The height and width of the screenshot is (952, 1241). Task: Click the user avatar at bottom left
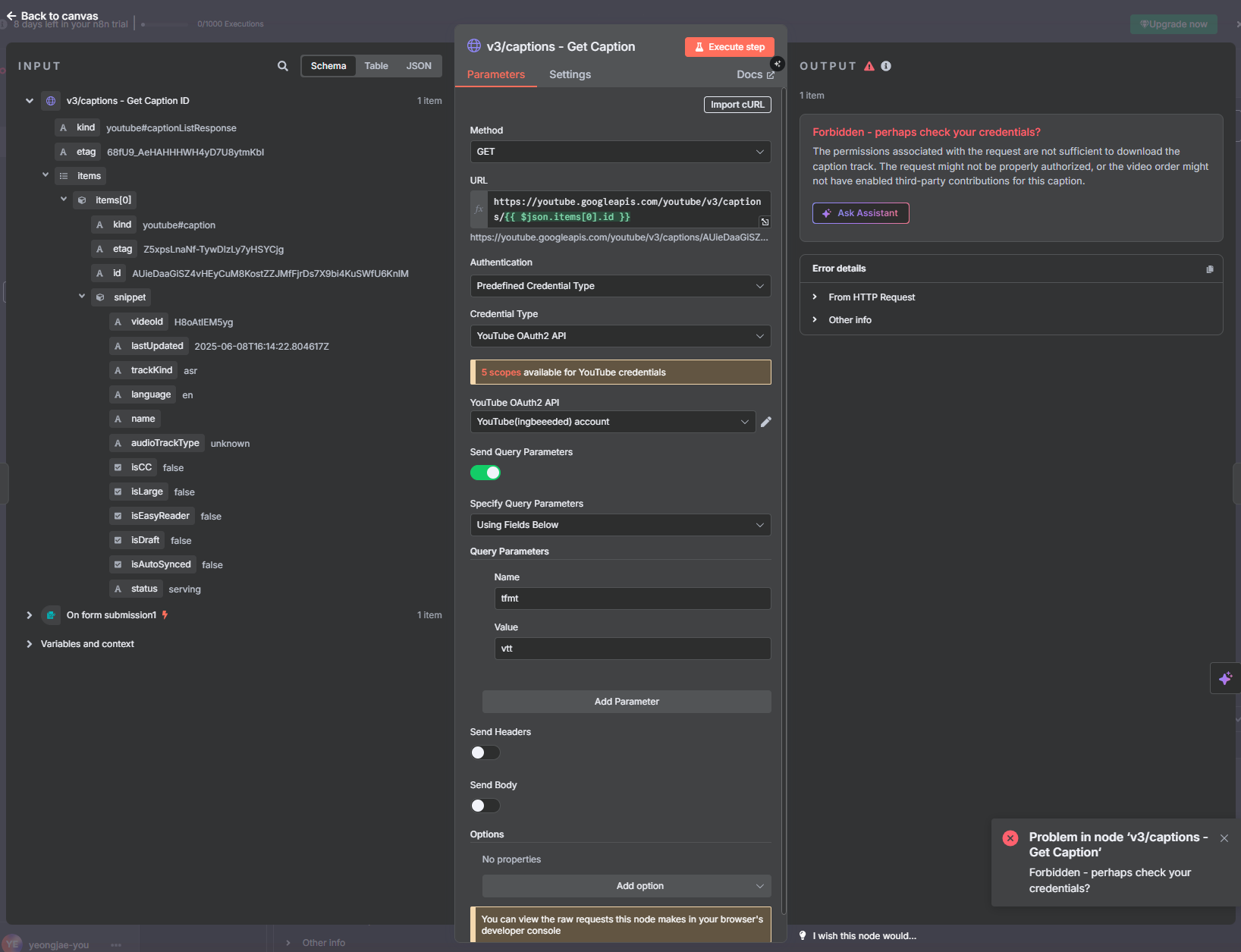pos(13,944)
